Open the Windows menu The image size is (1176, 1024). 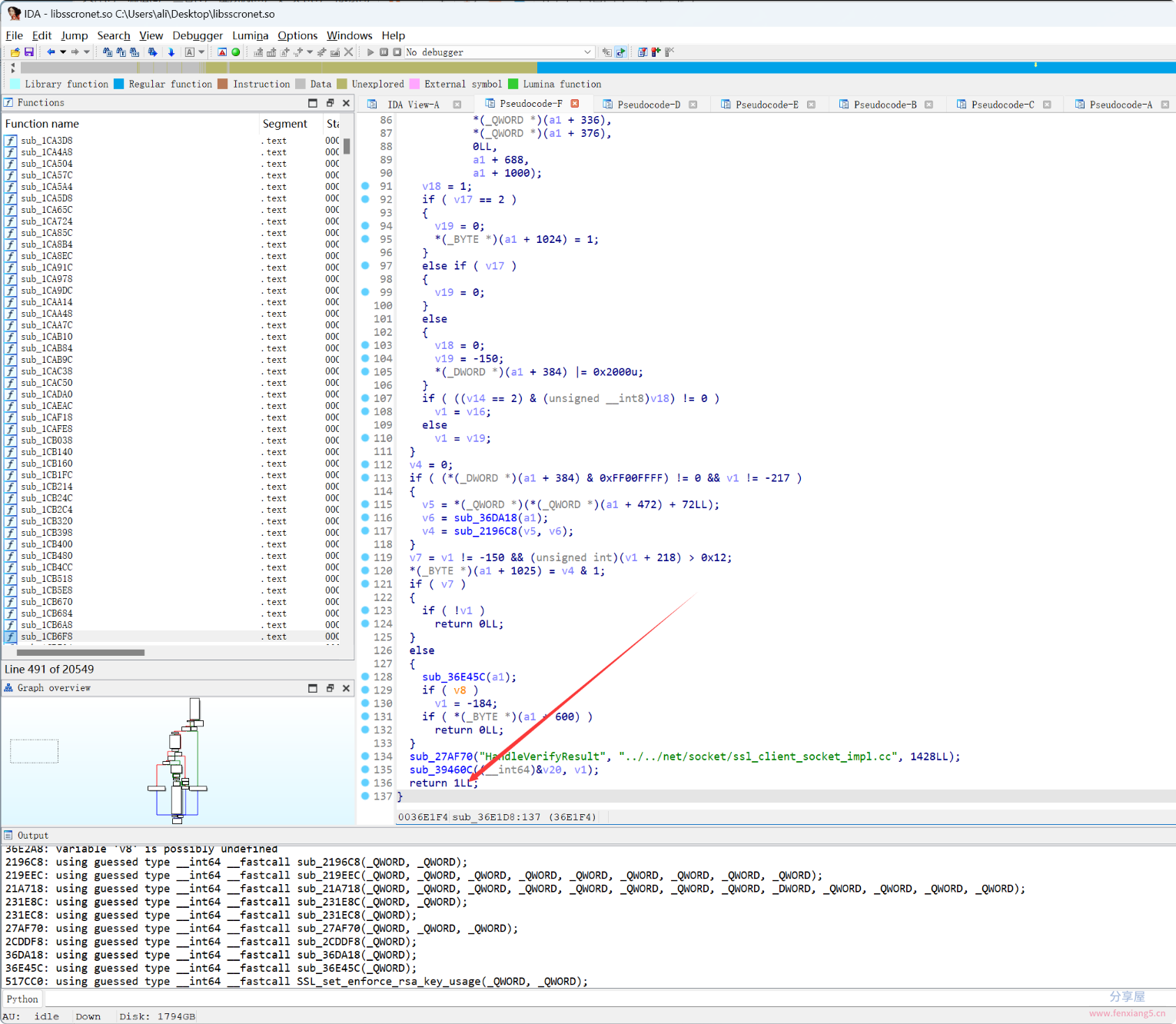[x=349, y=35]
